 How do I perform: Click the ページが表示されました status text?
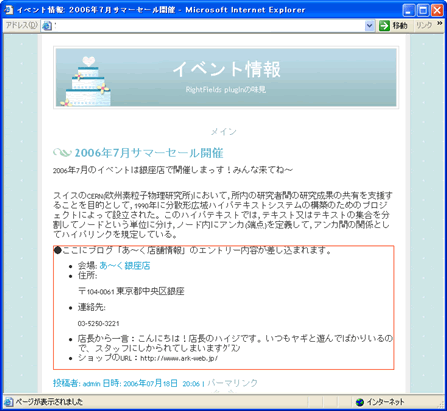[49, 402]
